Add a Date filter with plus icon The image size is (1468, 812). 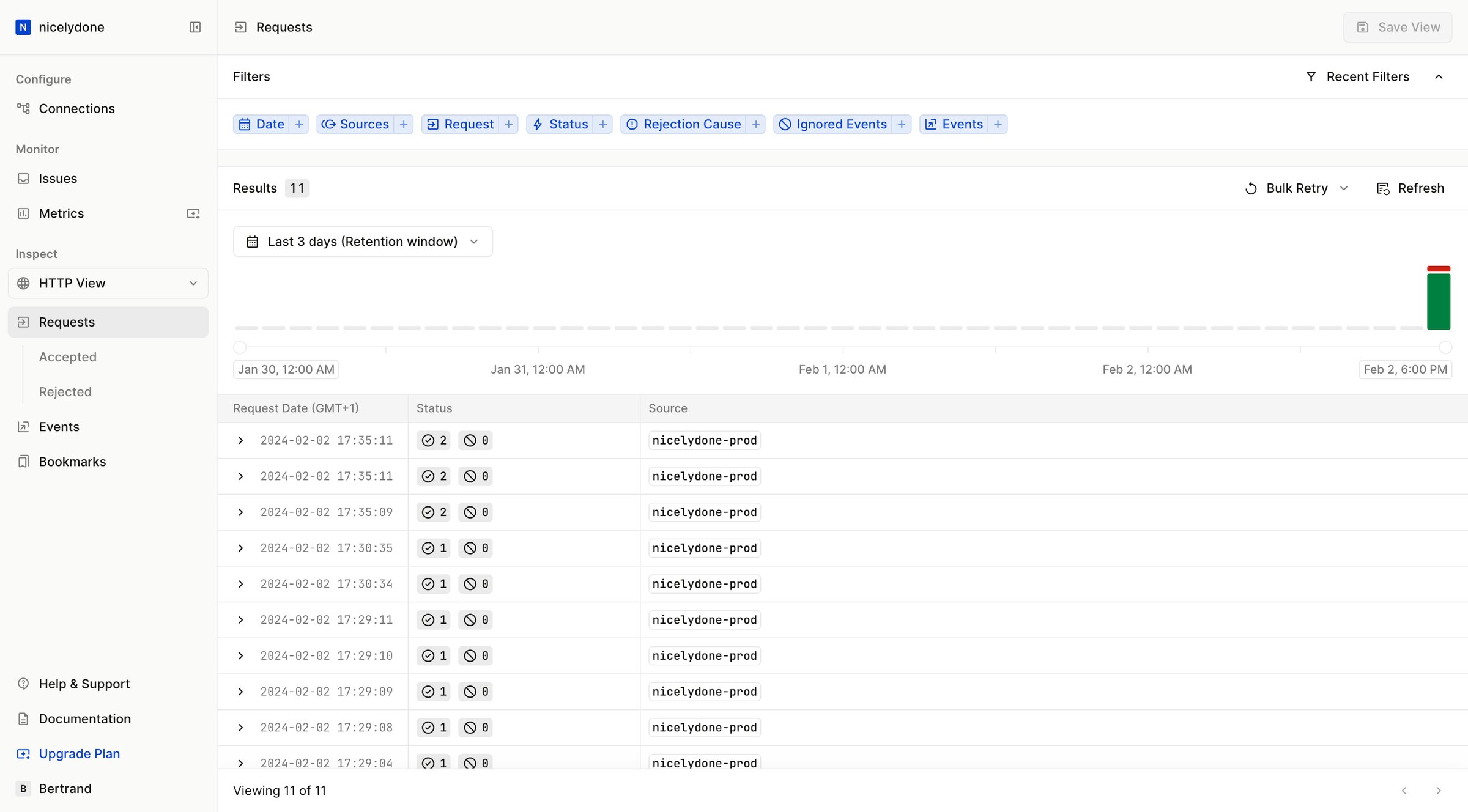pos(299,124)
